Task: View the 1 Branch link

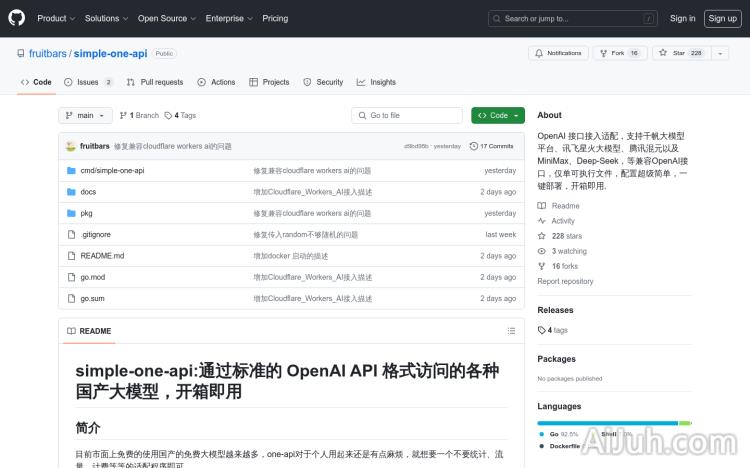Action: pyautogui.click(x=139, y=115)
